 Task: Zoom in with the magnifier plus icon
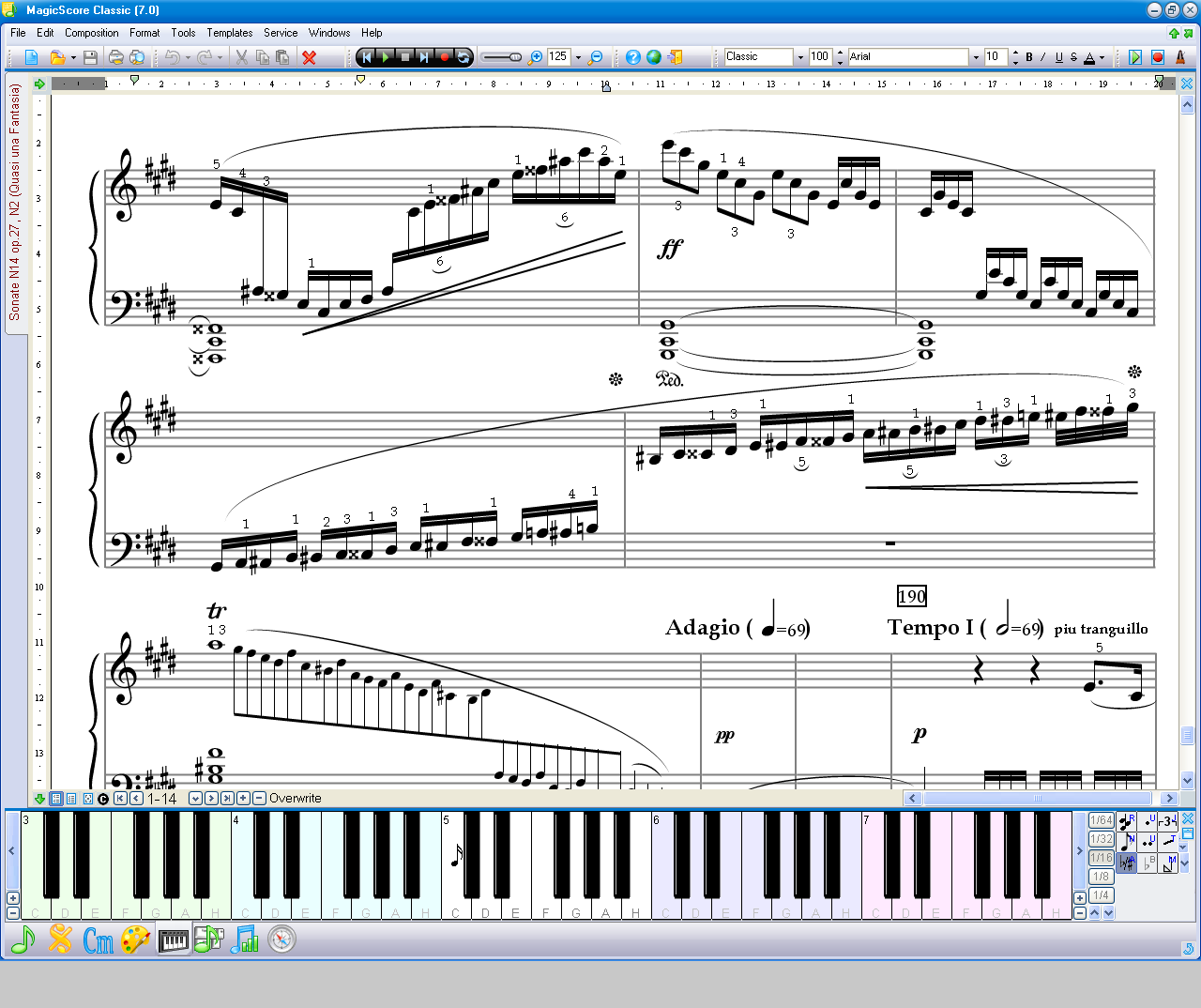coord(535,57)
